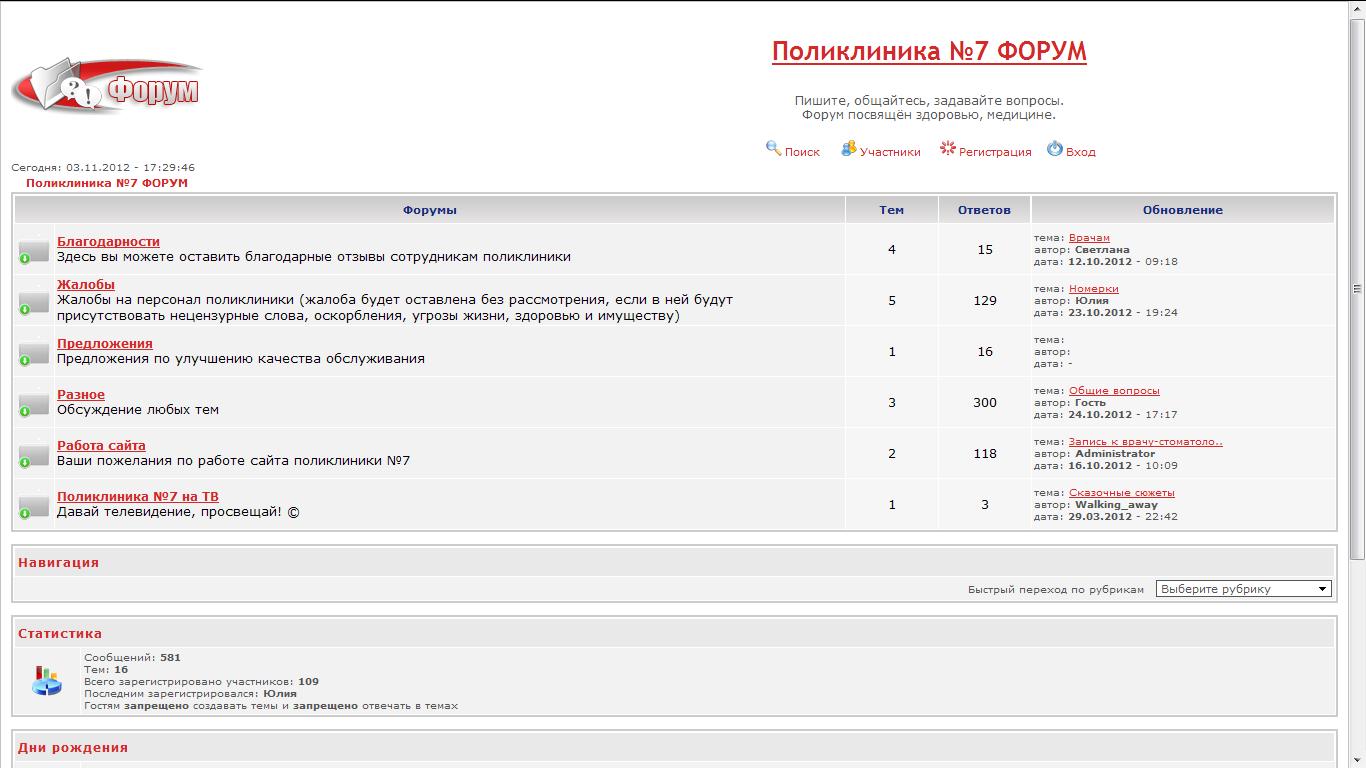Screen dimensions: 1366x768
Task: Click the replies count 129 for Жалобы
Action: click(x=985, y=300)
